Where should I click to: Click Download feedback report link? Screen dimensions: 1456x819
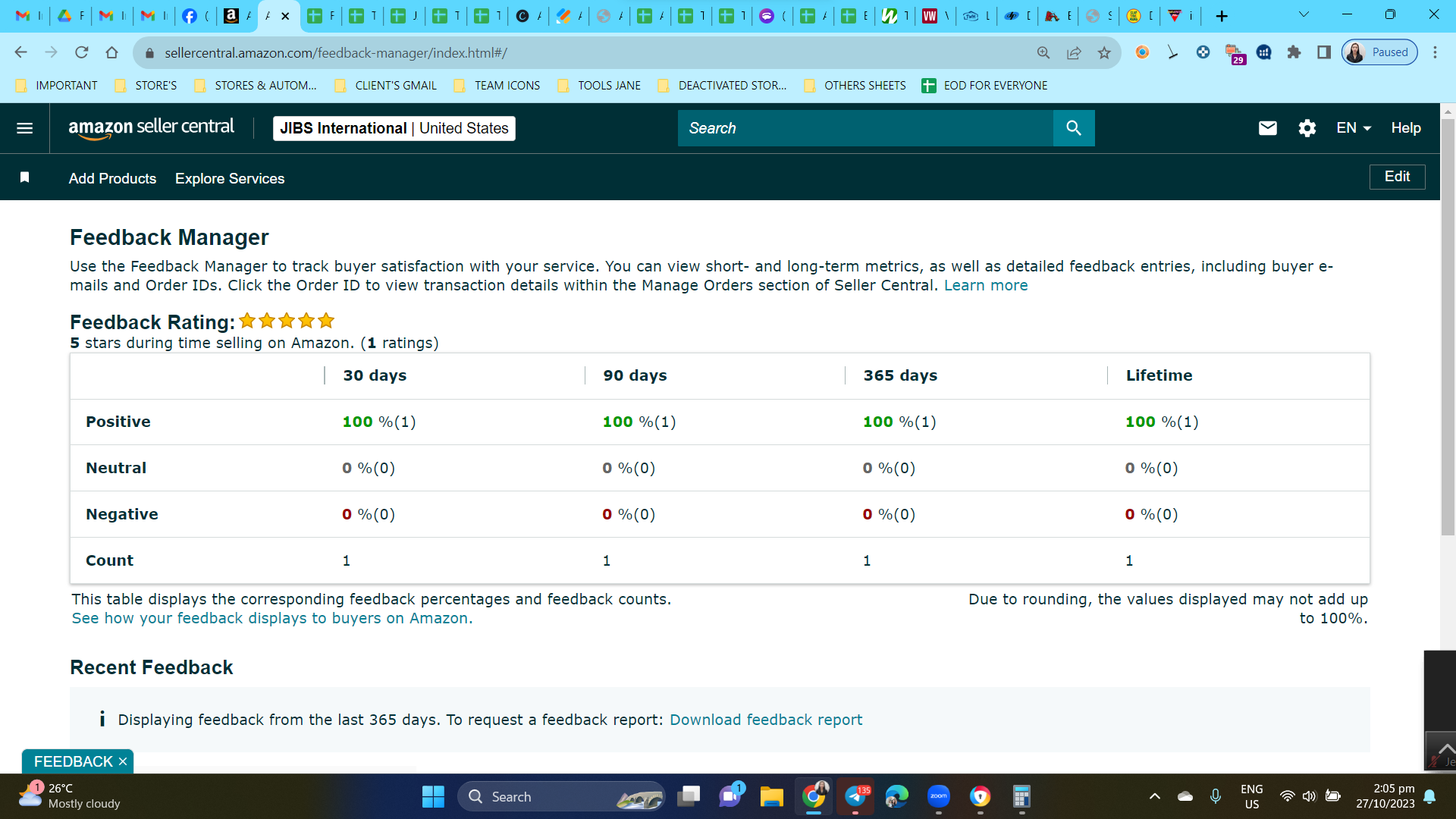[766, 720]
